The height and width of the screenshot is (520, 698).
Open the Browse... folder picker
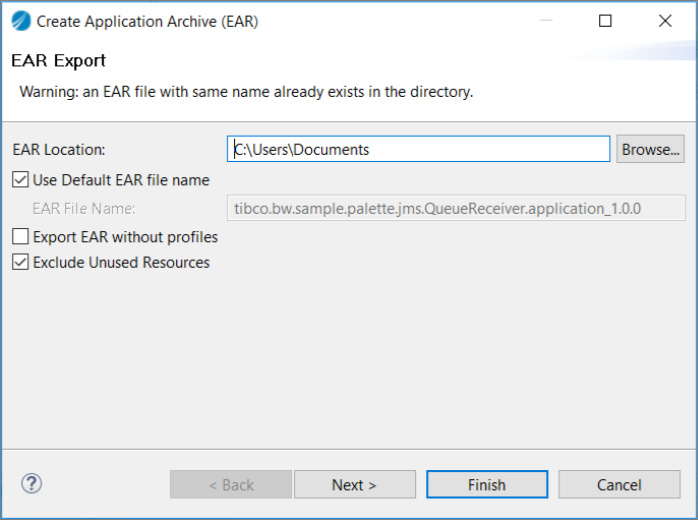(x=650, y=149)
